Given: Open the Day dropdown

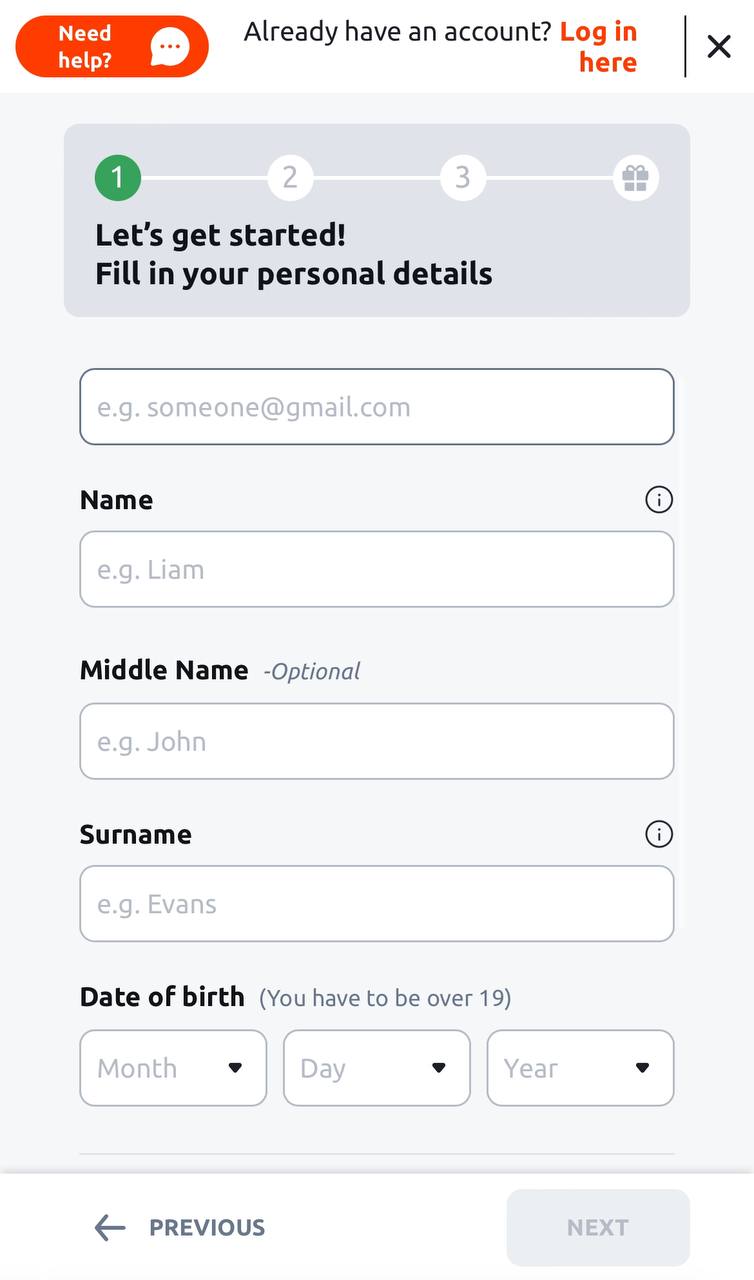Looking at the screenshot, I should 377,1068.
